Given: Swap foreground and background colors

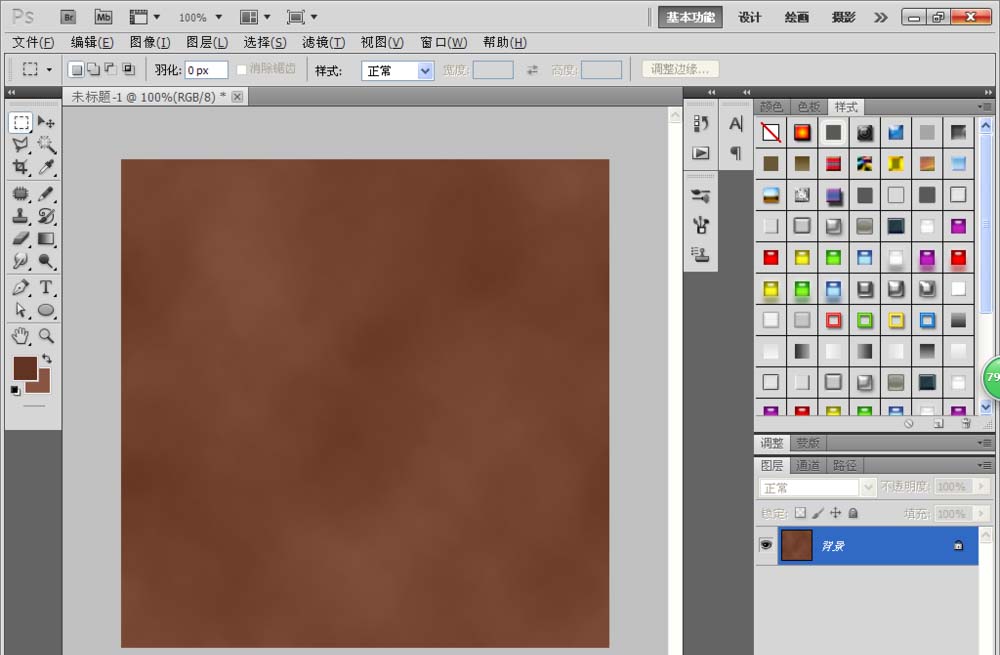Looking at the screenshot, I should [46, 359].
